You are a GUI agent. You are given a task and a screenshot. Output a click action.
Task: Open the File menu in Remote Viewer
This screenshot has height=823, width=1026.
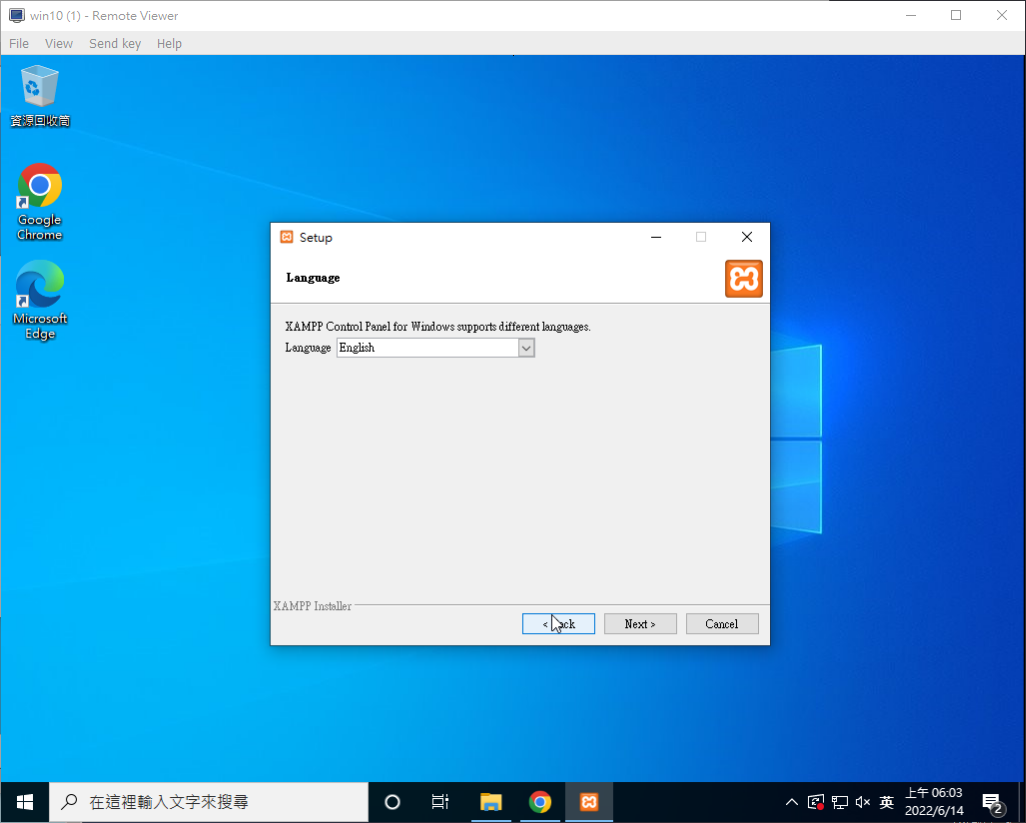19,44
